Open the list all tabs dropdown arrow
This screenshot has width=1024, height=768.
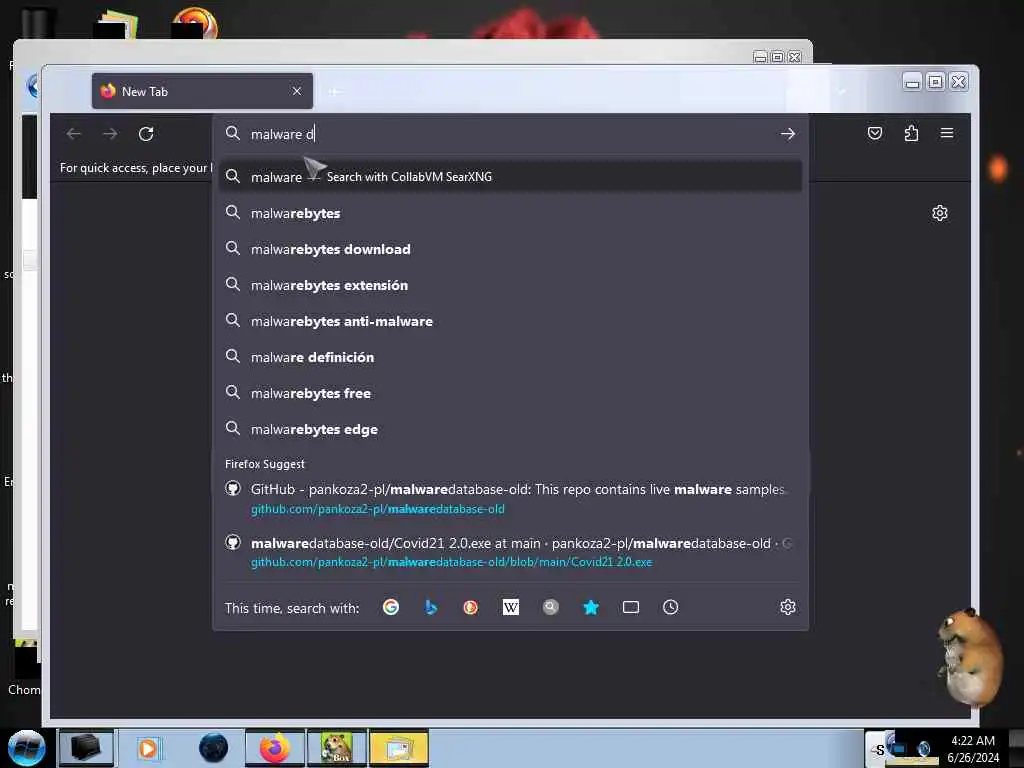click(842, 91)
